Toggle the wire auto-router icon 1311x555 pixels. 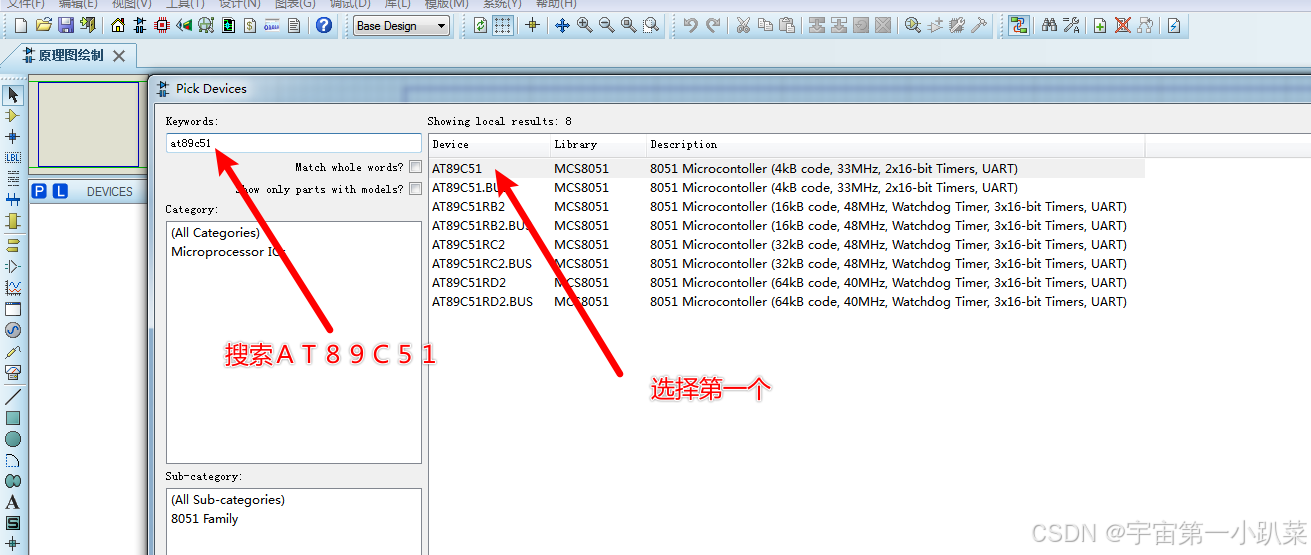[x=1018, y=26]
